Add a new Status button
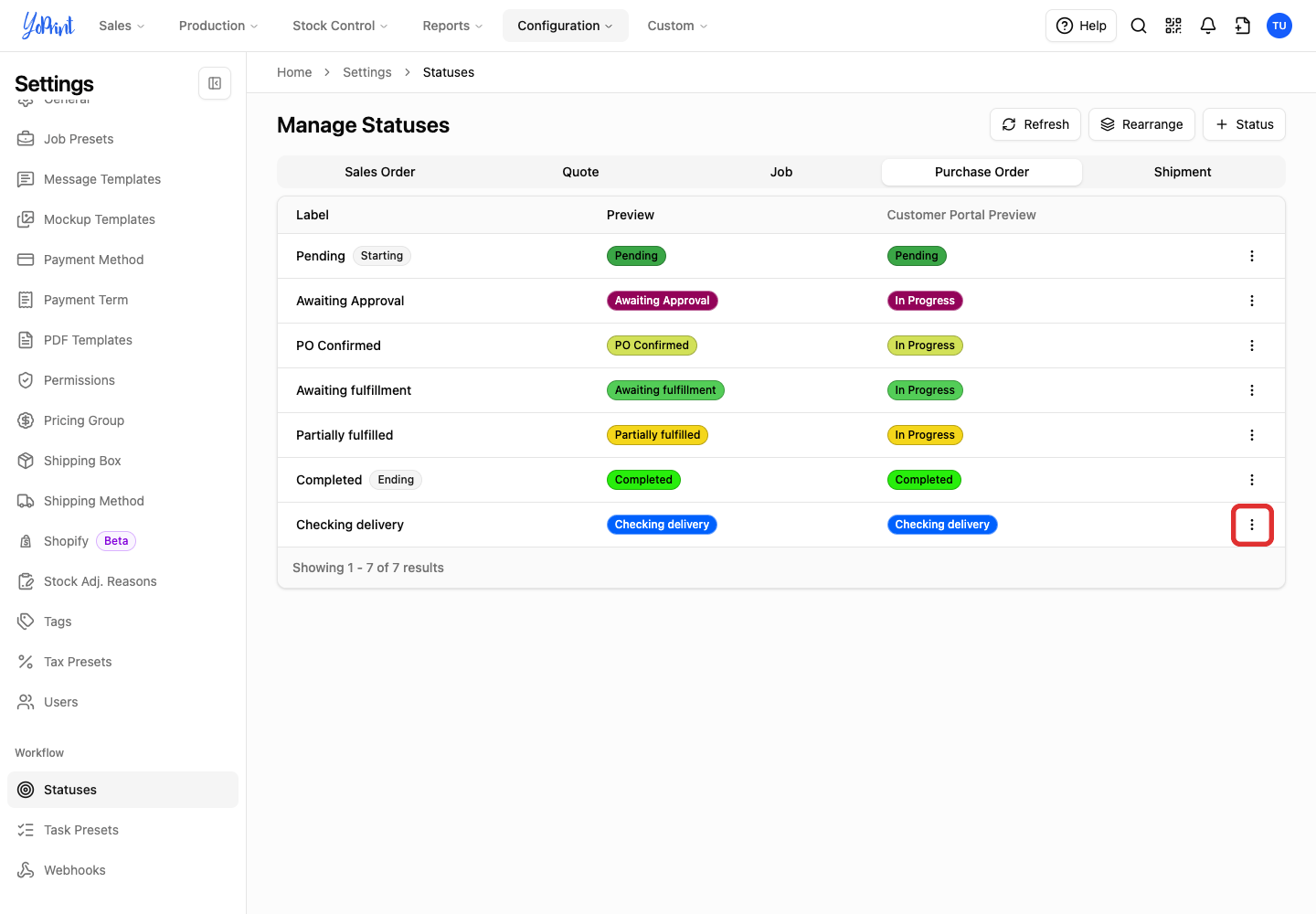Viewport: 1316px width, 914px height. coord(1244,124)
